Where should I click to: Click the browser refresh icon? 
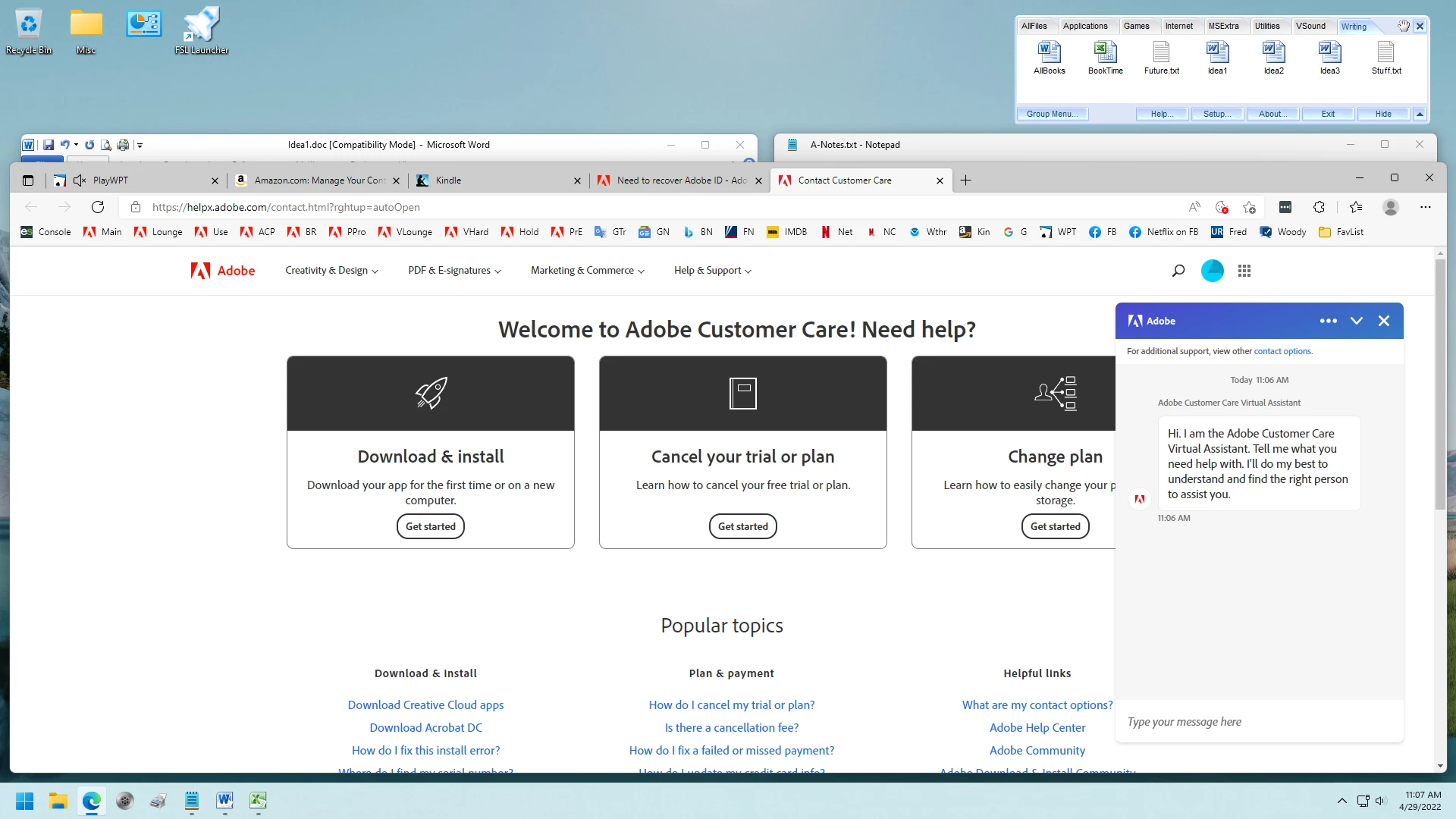[98, 207]
